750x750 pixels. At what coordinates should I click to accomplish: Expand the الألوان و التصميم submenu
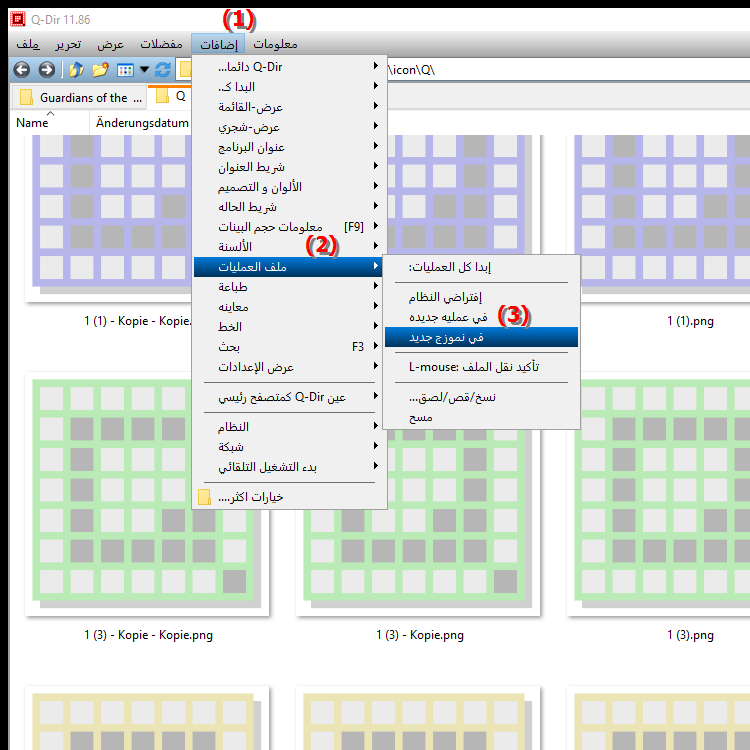coord(289,187)
